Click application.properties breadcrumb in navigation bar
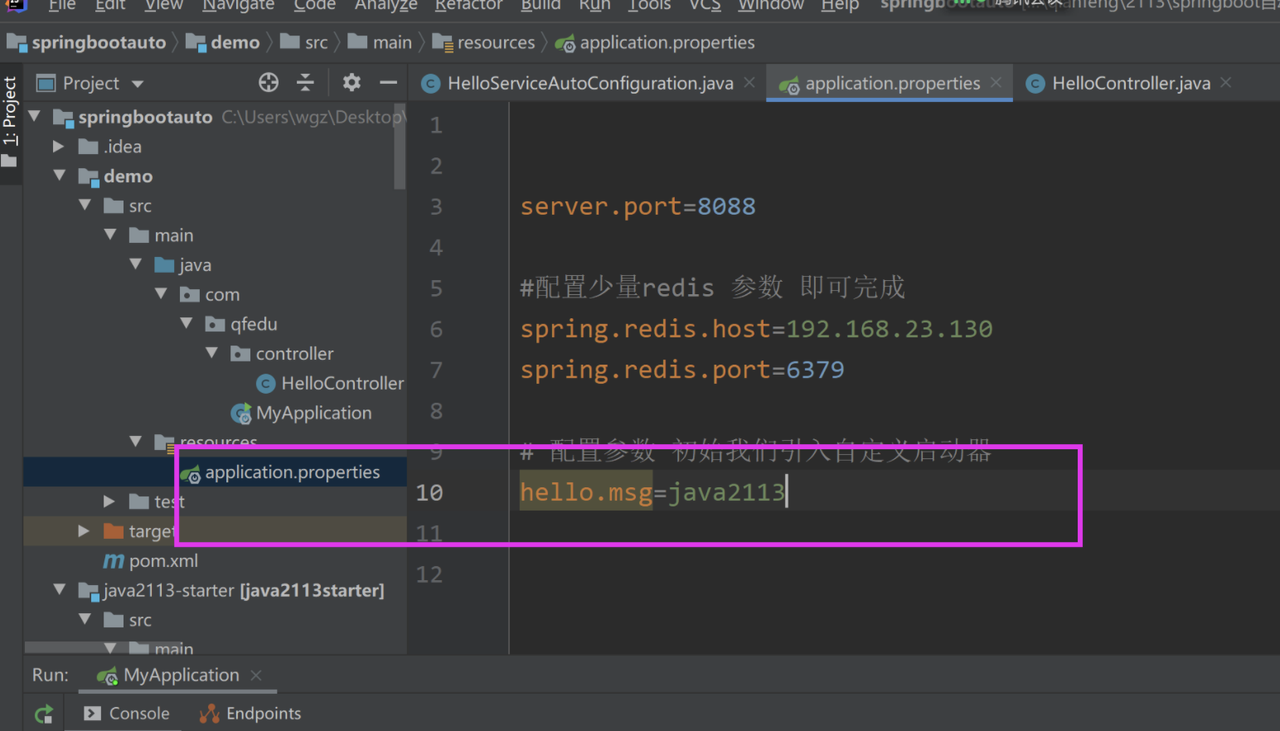1280x731 pixels. (655, 43)
